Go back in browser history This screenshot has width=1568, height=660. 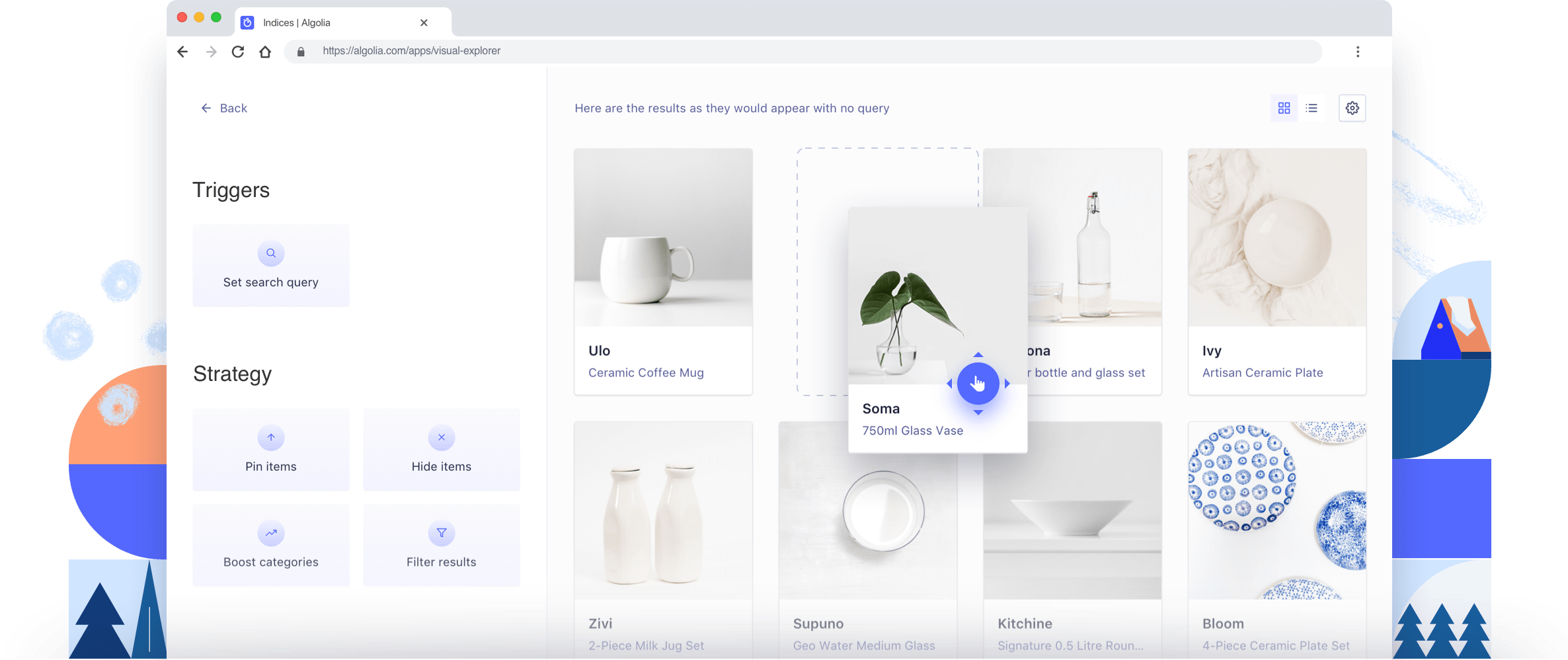(x=182, y=52)
